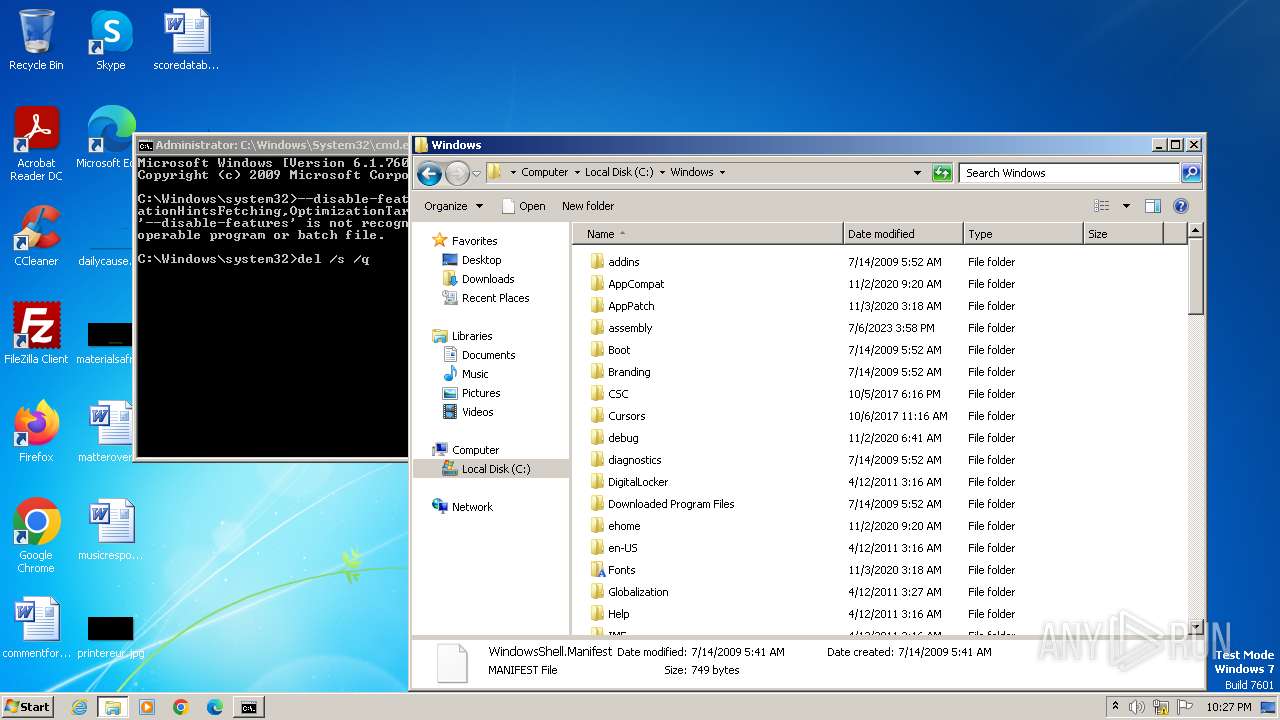
Task: Open the Music library
Action: pyautogui.click(x=474, y=374)
